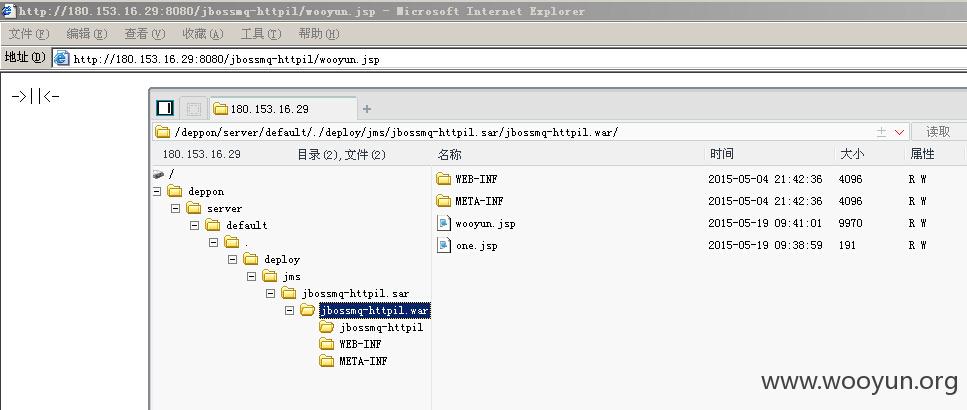The width and height of the screenshot is (967, 410).
Task: Click the one.jsp file icon
Action: pos(443,245)
